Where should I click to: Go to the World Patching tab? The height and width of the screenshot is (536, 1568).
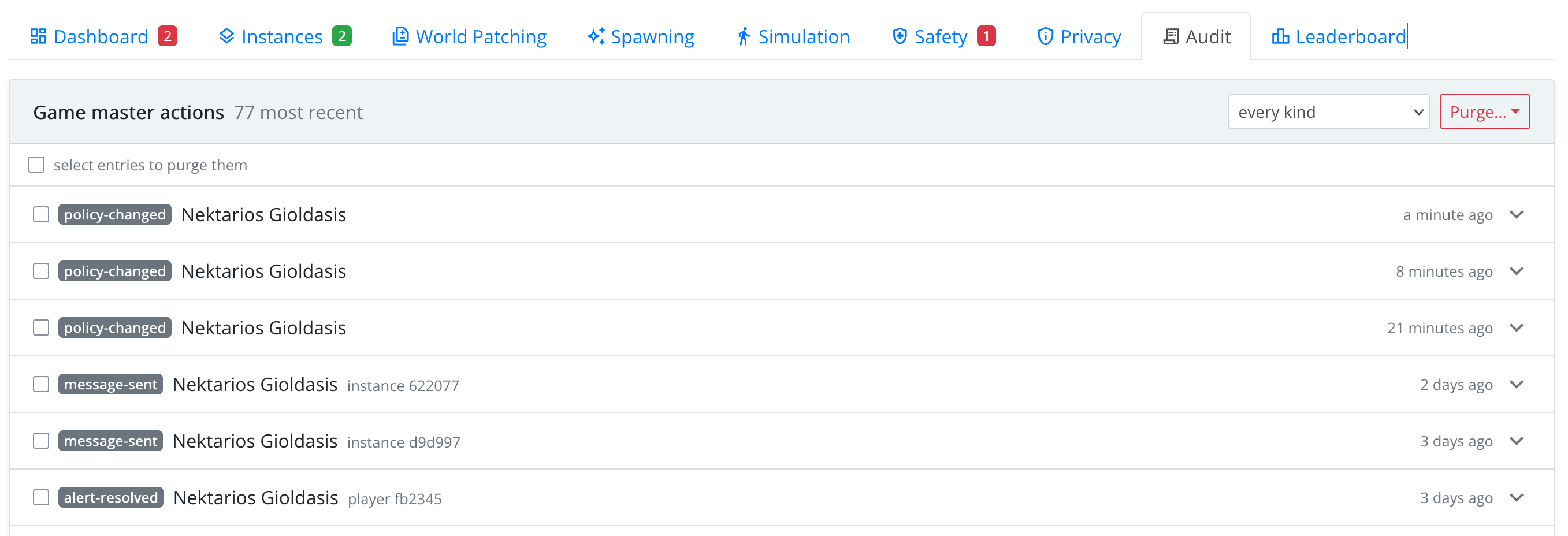[x=469, y=36]
